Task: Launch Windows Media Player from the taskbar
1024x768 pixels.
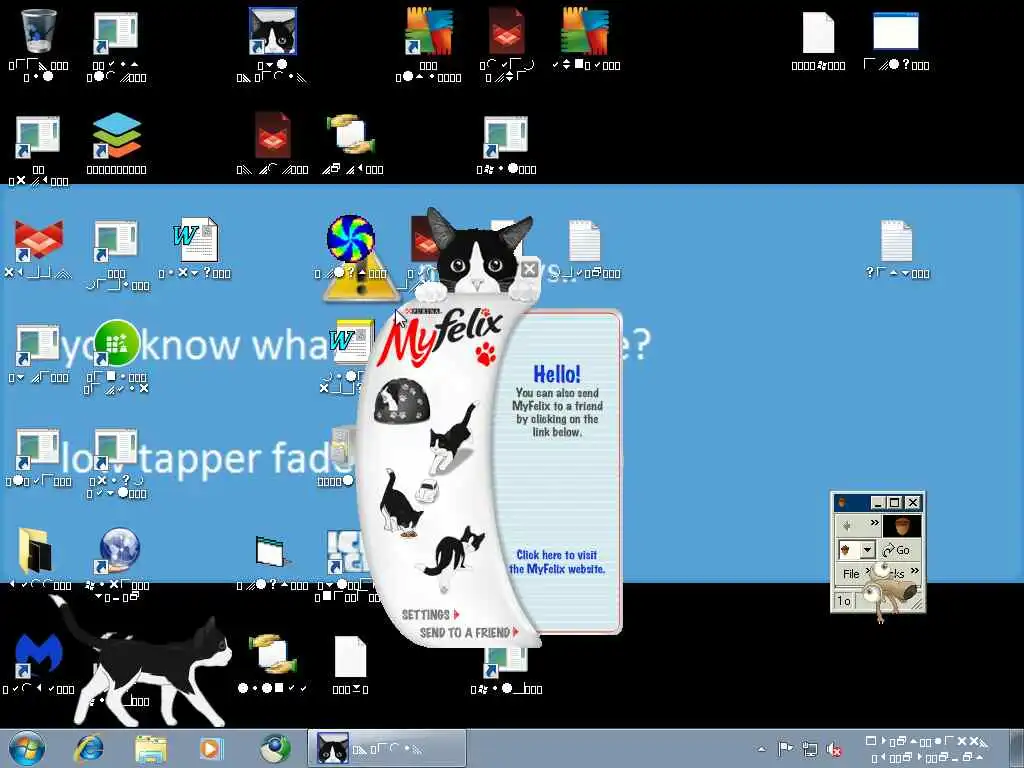Action: [x=211, y=749]
